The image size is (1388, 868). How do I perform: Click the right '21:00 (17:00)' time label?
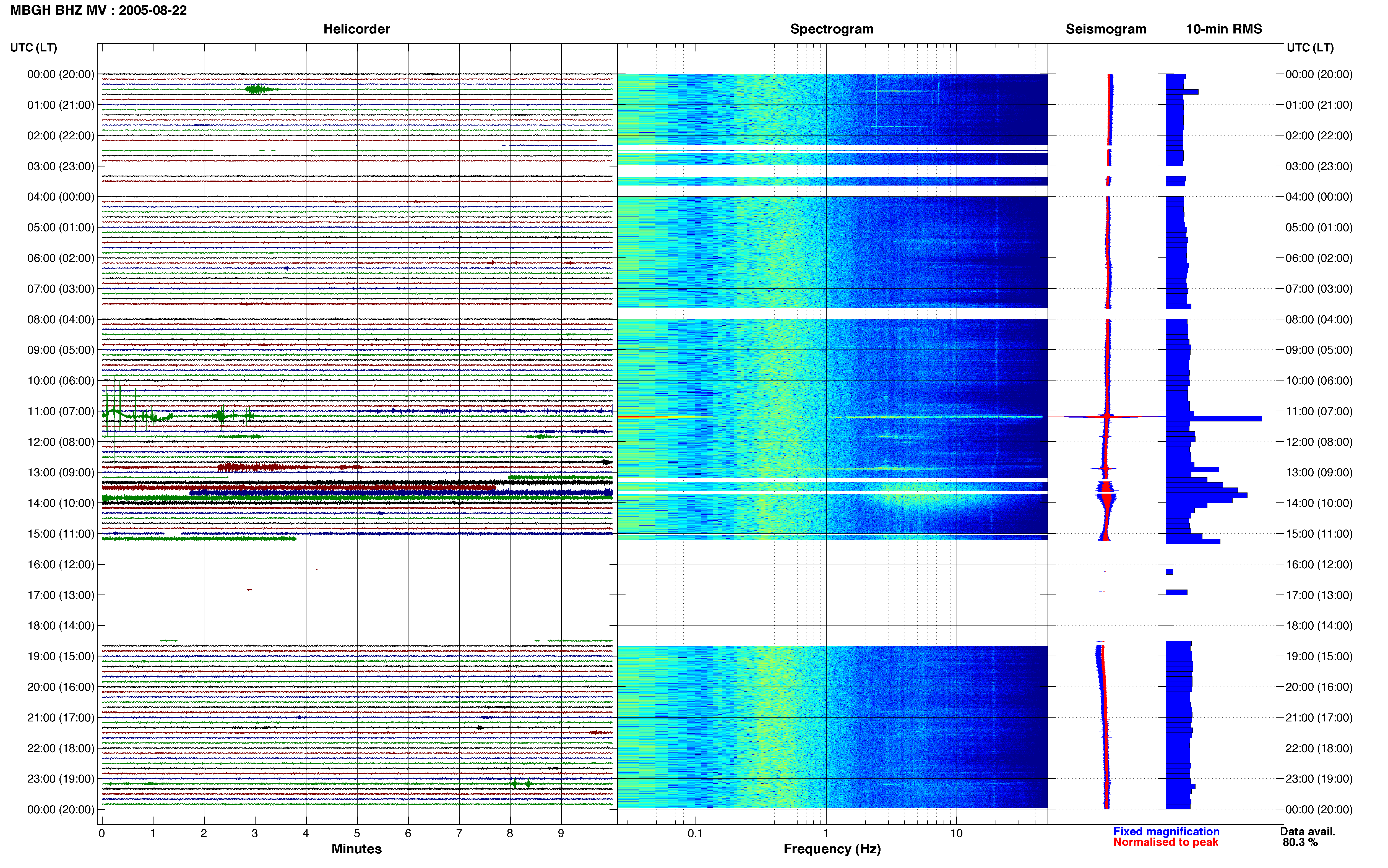pyautogui.click(x=1319, y=718)
